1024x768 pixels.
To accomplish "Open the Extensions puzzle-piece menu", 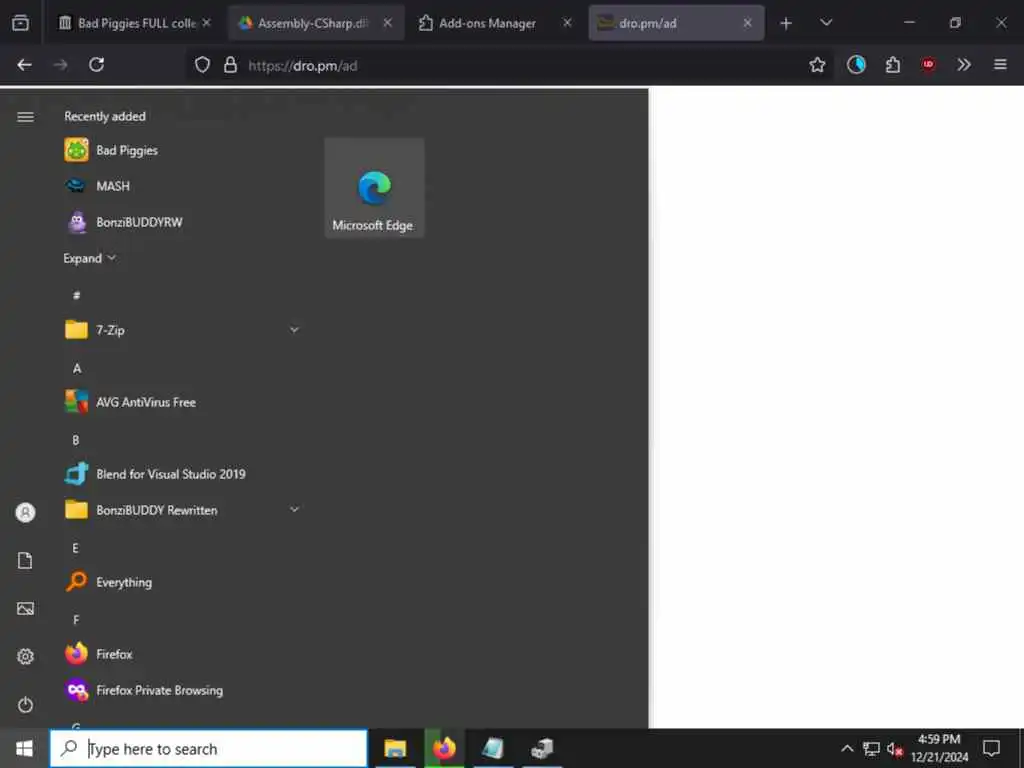I will click(x=893, y=65).
